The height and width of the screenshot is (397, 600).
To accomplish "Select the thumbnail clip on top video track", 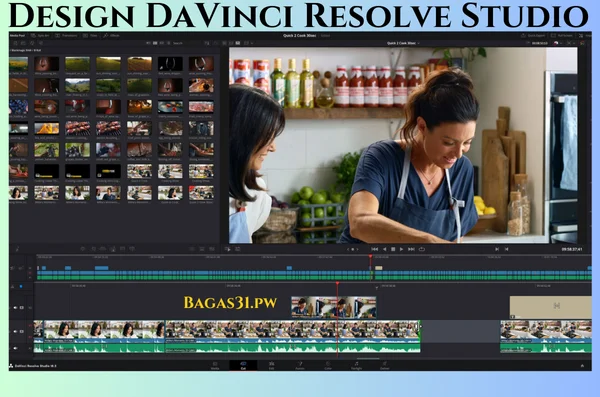I will pos(333,307).
